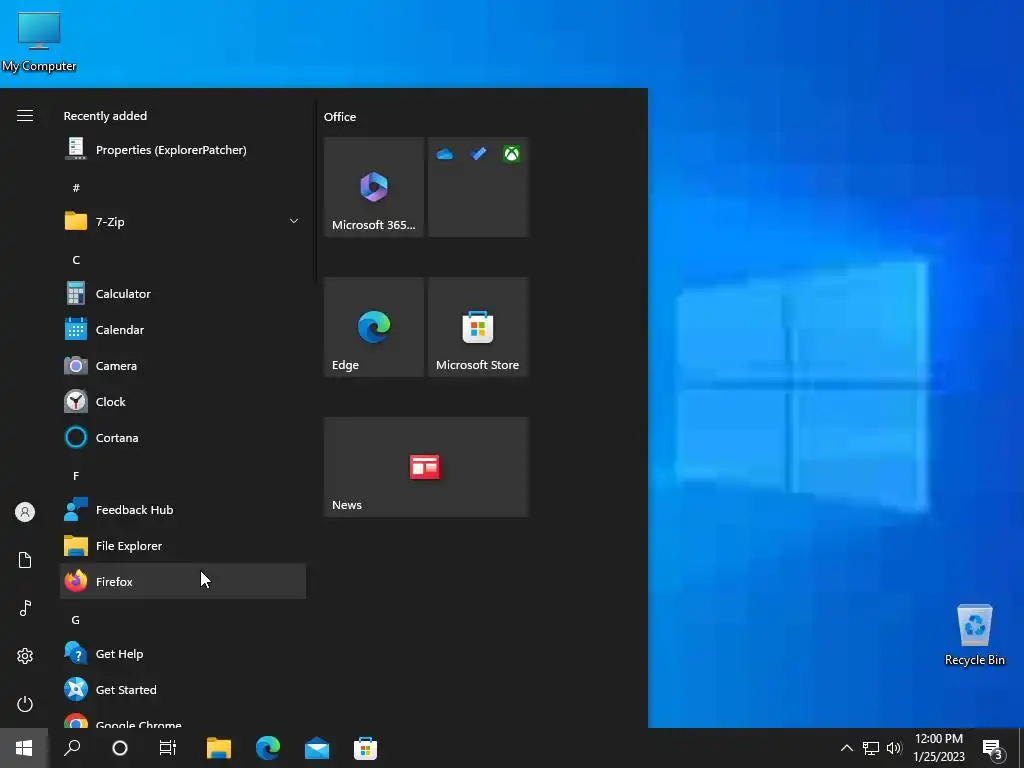
Task: Open Cortana circle on the taskbar
Action: point(120,748)
